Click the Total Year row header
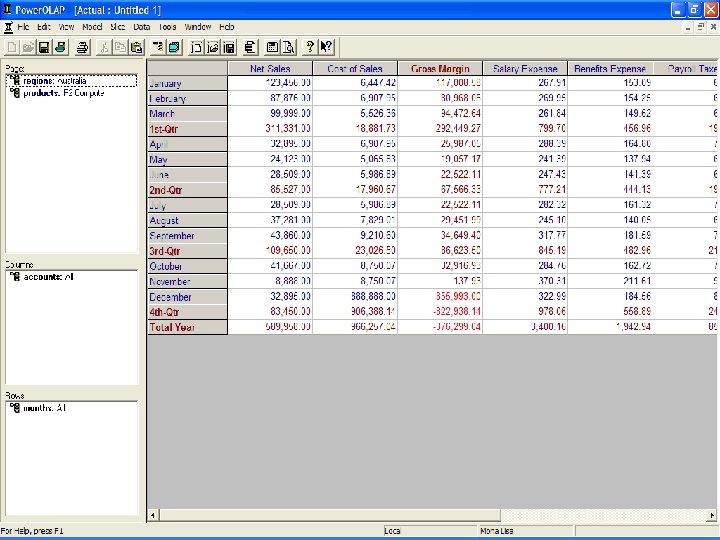720x540 pixels. (187, 327)
